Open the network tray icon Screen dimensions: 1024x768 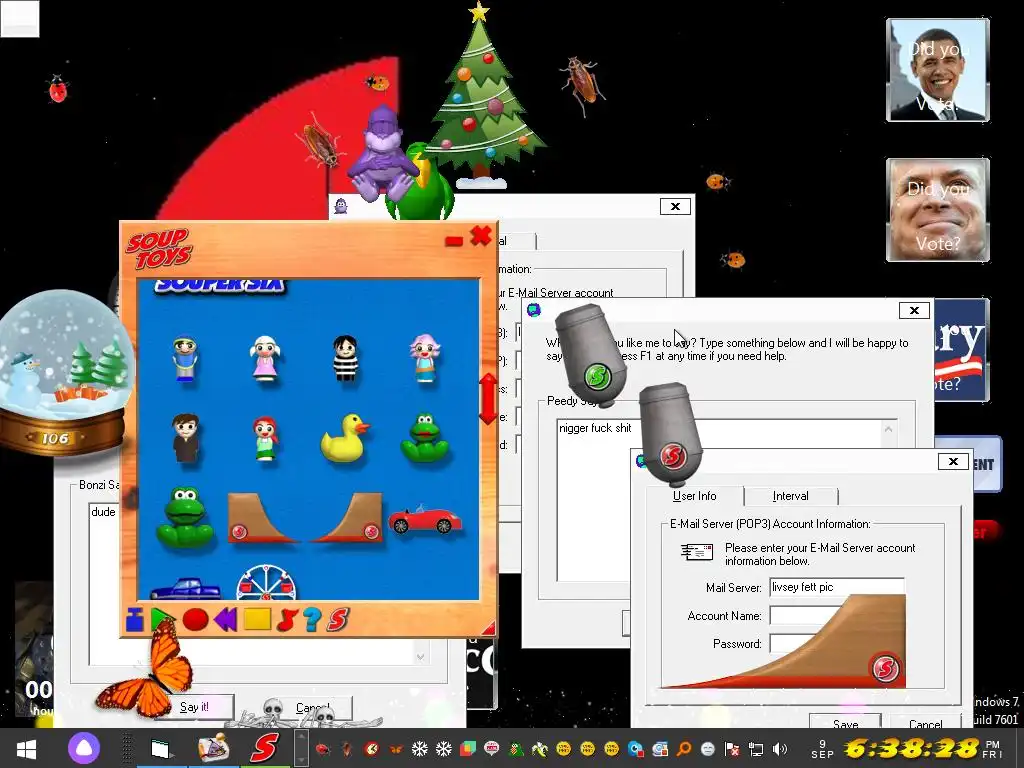[756, 748]
